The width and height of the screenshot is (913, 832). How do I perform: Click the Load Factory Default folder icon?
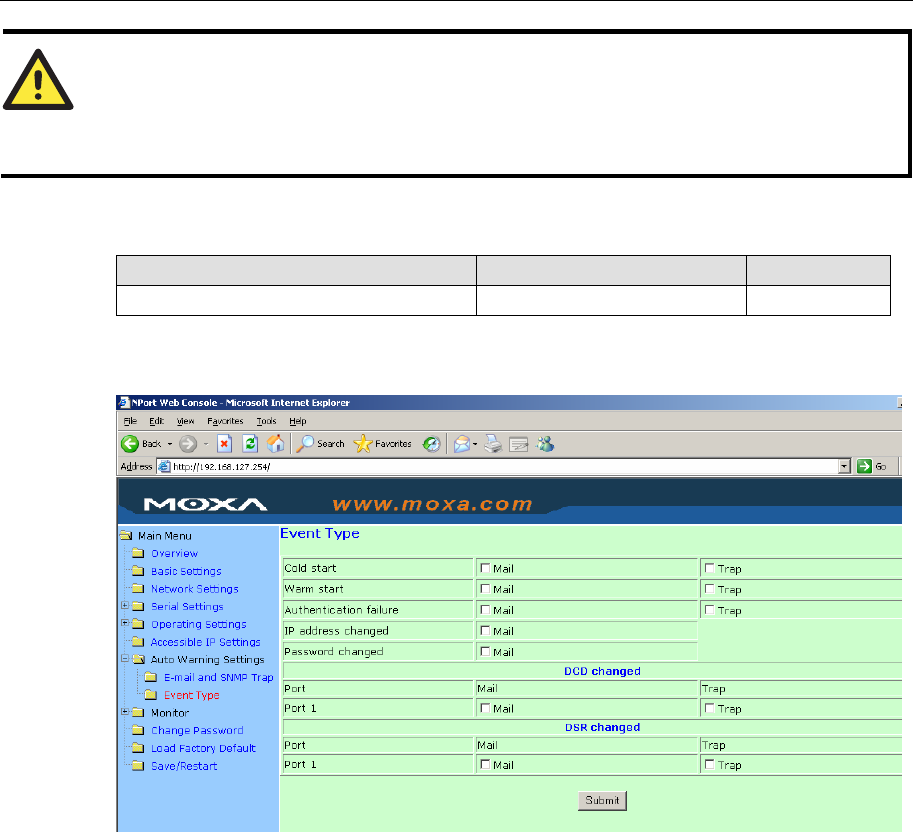coord(138,748)
